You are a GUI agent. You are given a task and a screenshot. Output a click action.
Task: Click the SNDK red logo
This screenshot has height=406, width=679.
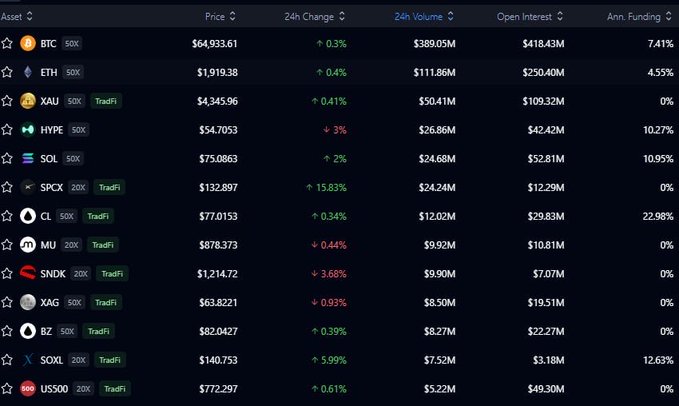(x=28, y=274)
